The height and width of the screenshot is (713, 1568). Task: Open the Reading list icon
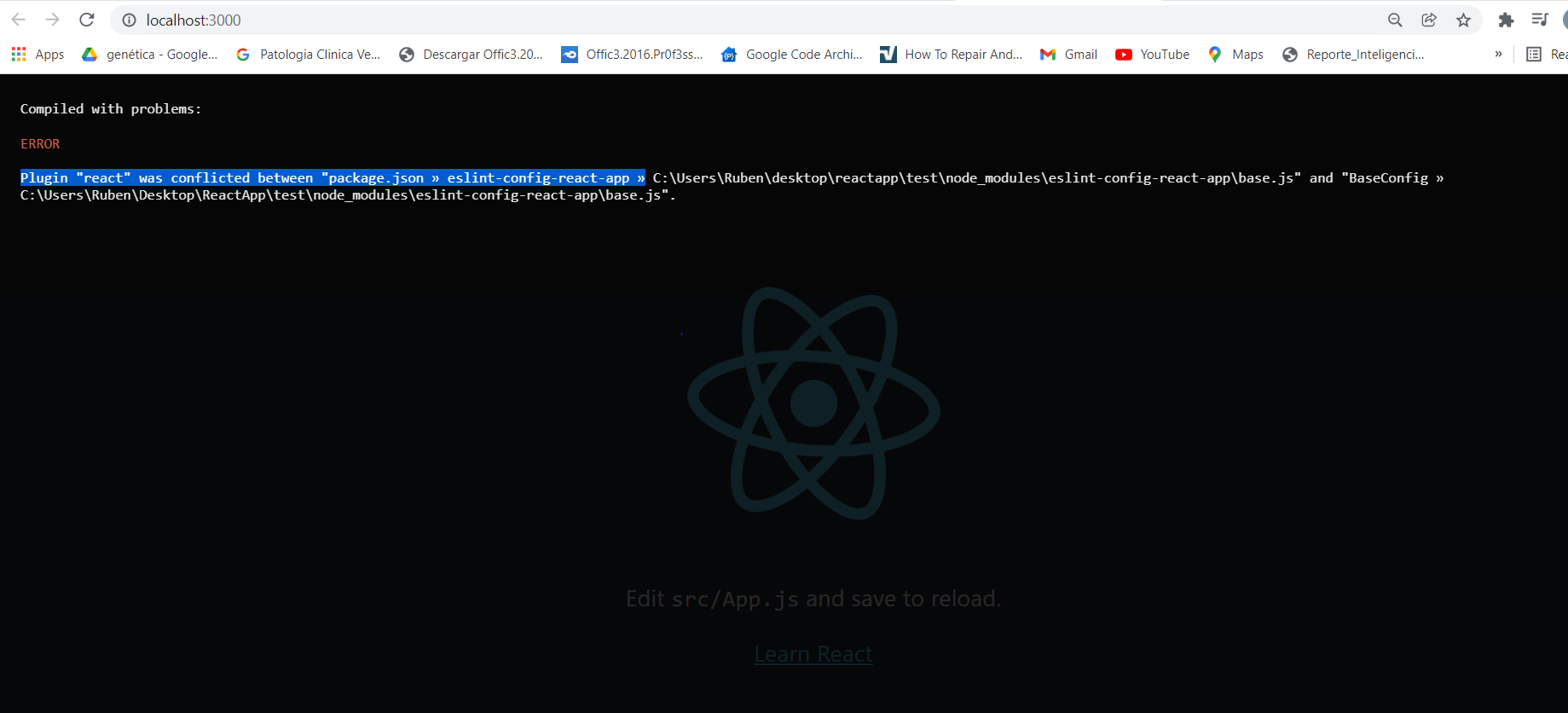[x=1534, y=55]
